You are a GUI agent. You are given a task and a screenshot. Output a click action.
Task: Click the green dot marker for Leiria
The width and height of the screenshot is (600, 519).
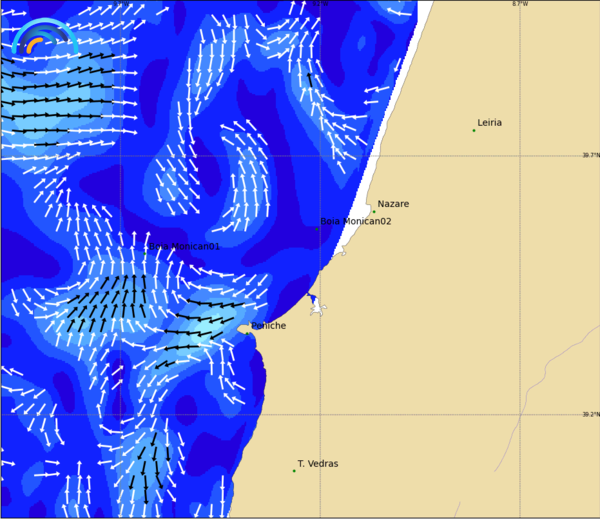pos(474,130)
